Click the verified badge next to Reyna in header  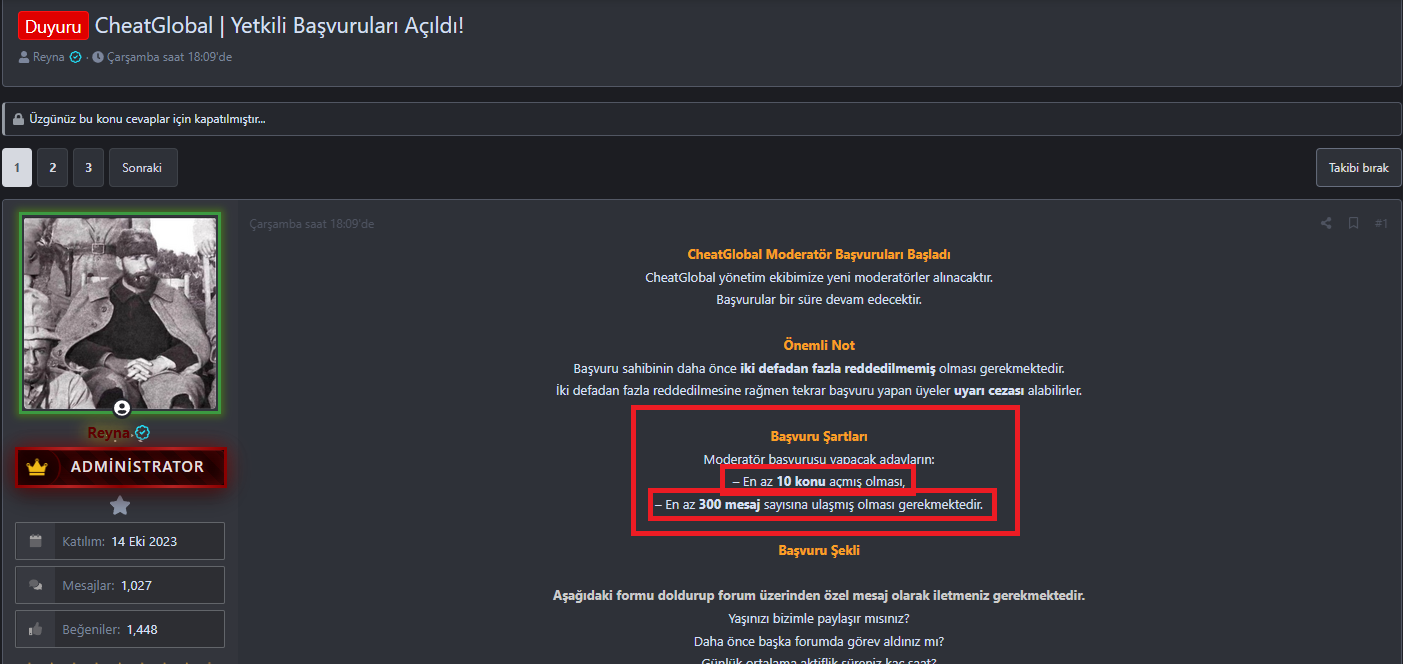coord(75,57)
